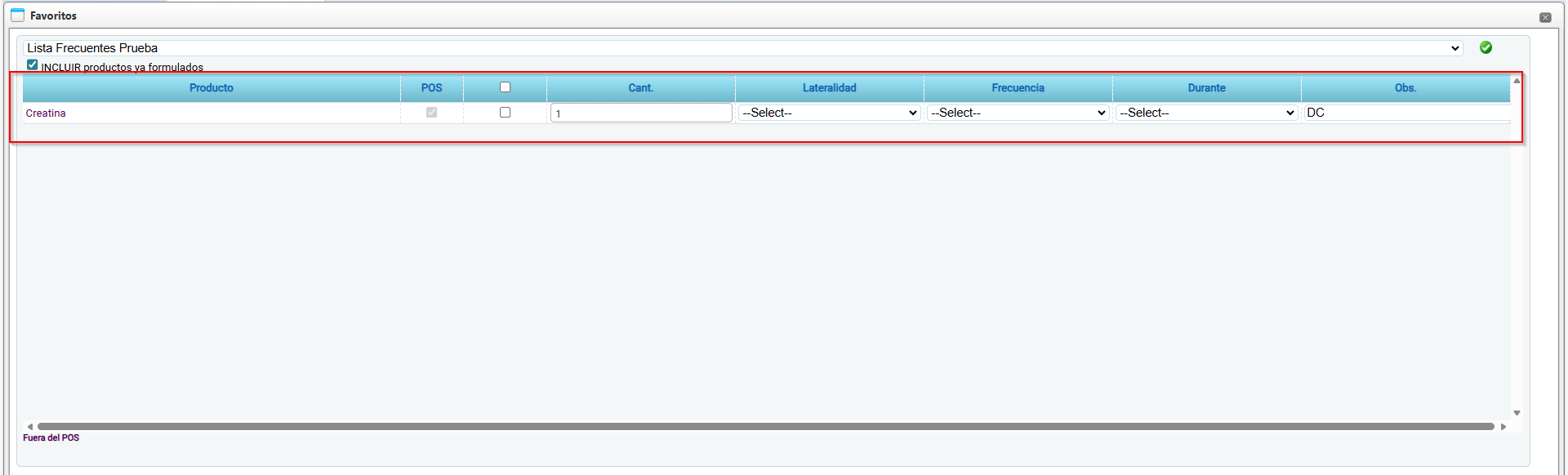Screen dimensions: 1568x475
Task: Click the Obs. column header
Action: [x=1405, y=88]
